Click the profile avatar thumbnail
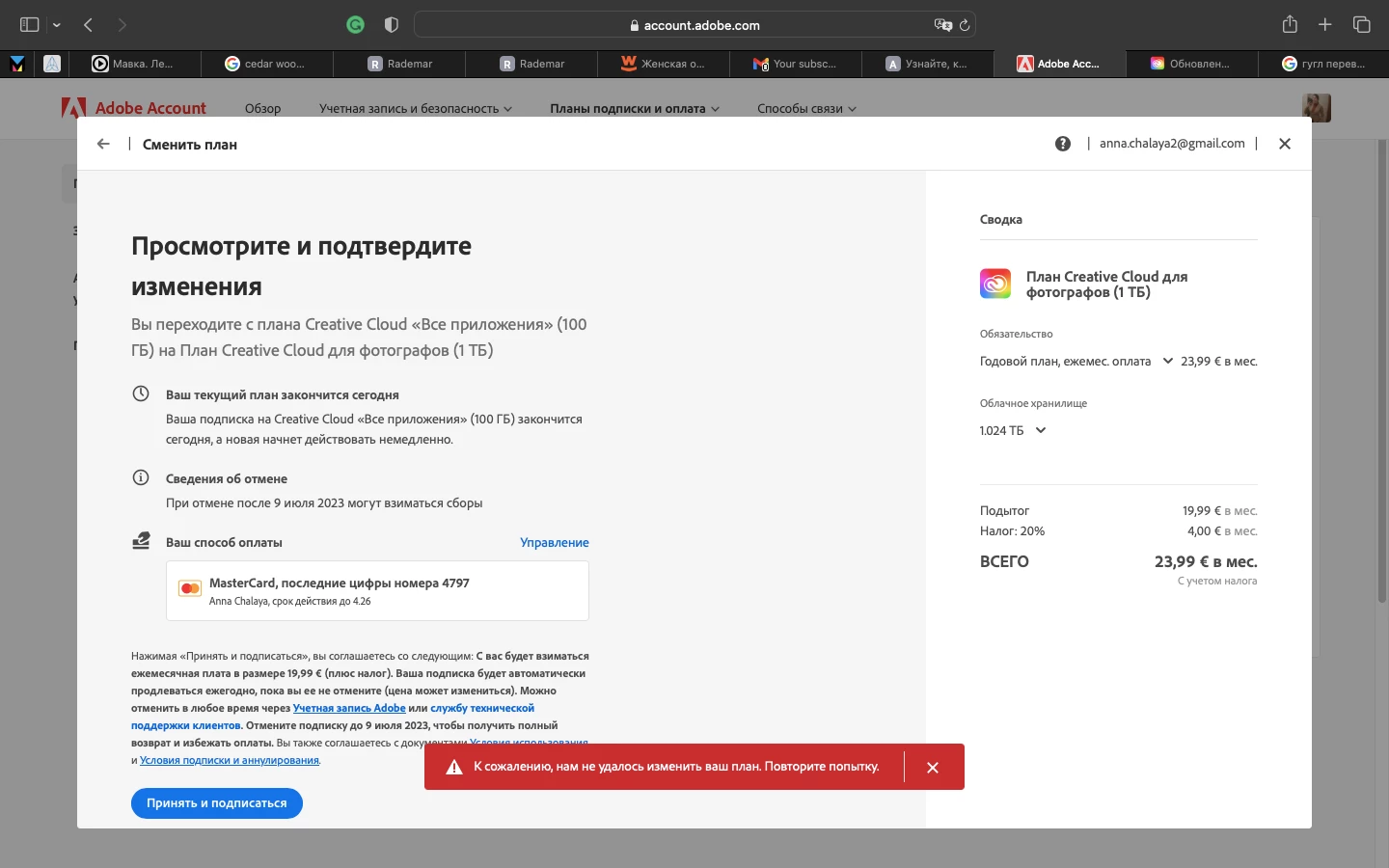 (1317, 108)
